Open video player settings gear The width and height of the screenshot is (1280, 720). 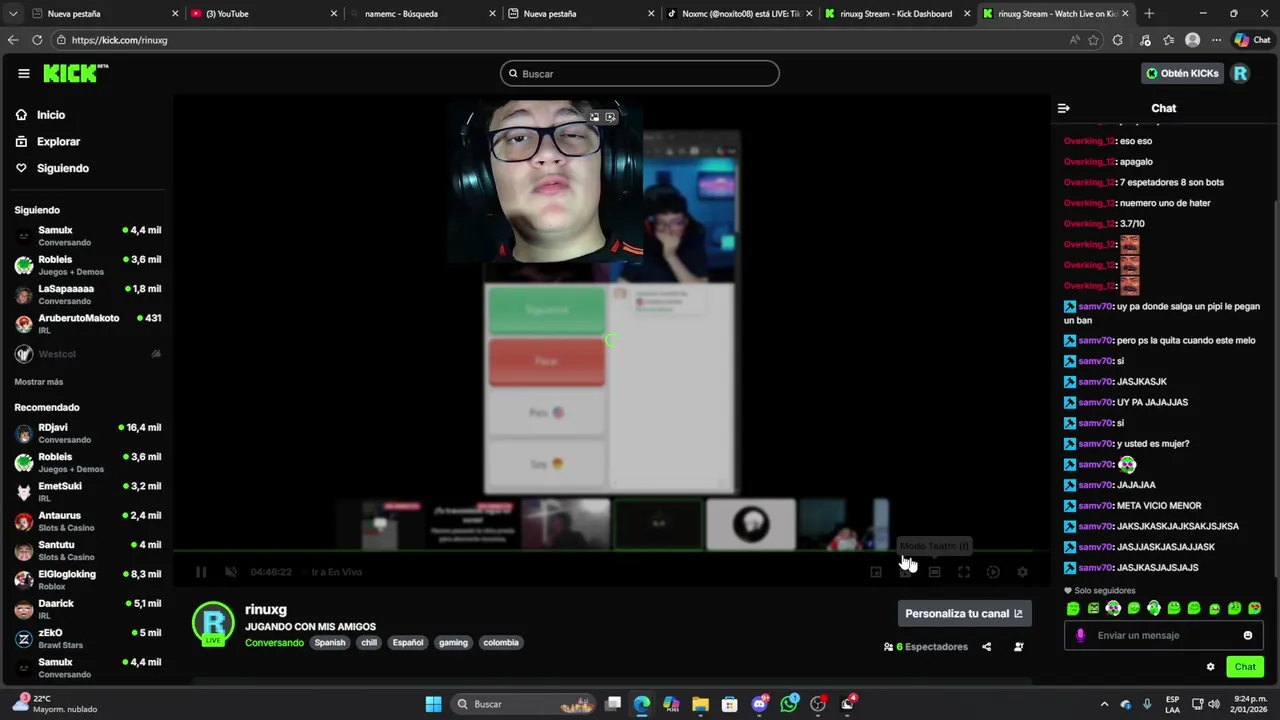[x=1022, y=572]
